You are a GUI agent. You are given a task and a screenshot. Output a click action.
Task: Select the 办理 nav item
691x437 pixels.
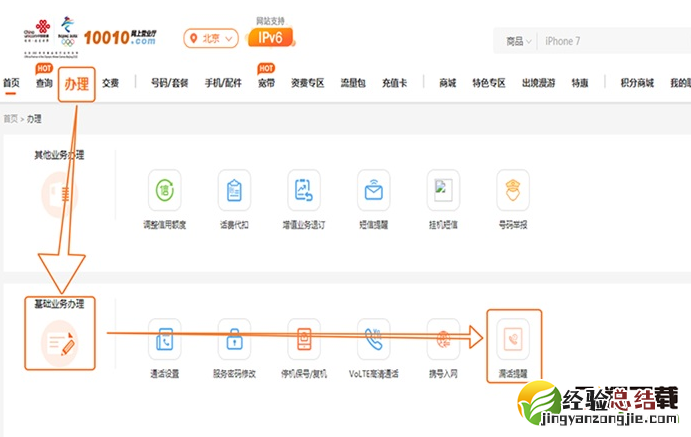click(x=77, y=84)
